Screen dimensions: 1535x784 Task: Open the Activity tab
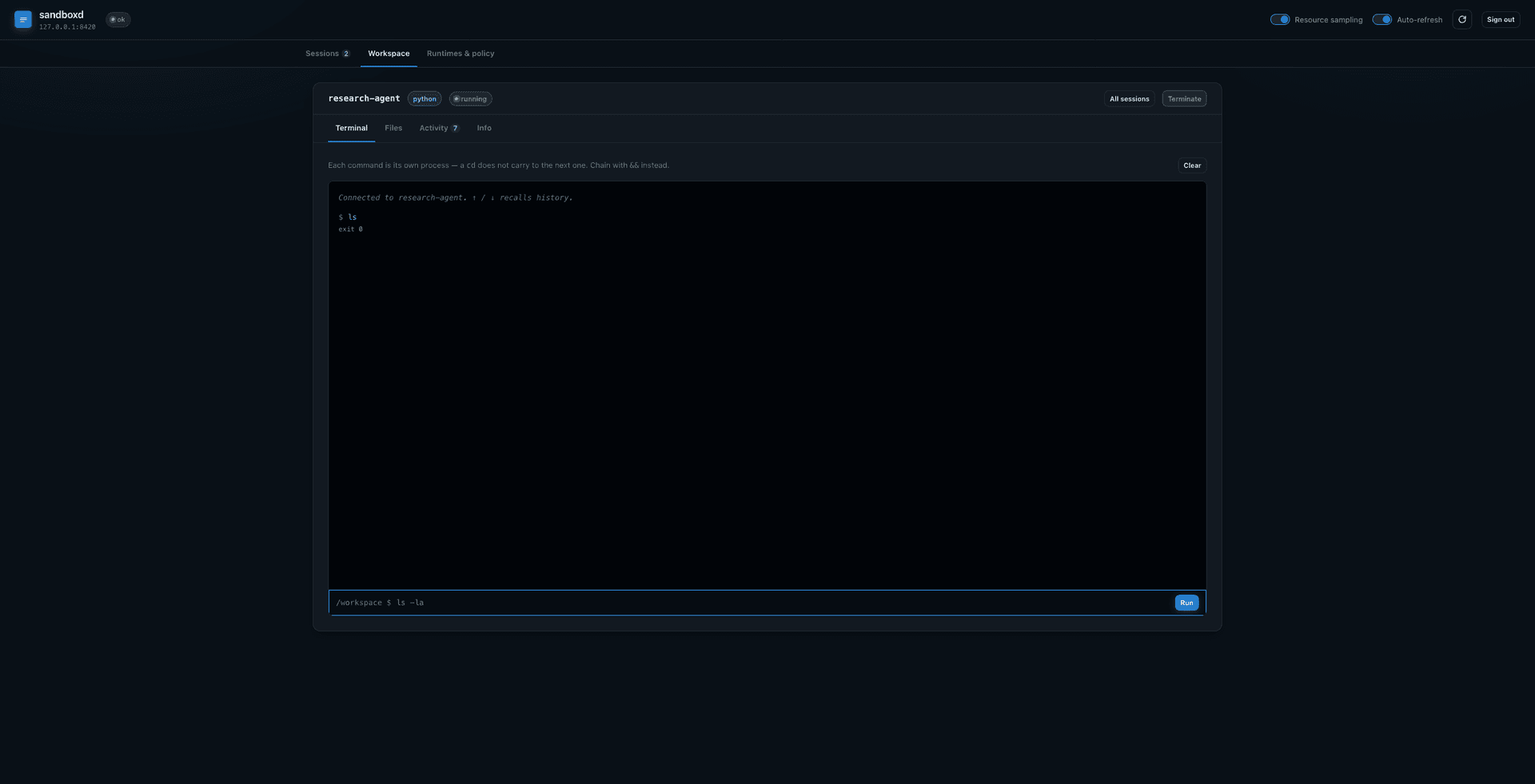tap(440, 128)
